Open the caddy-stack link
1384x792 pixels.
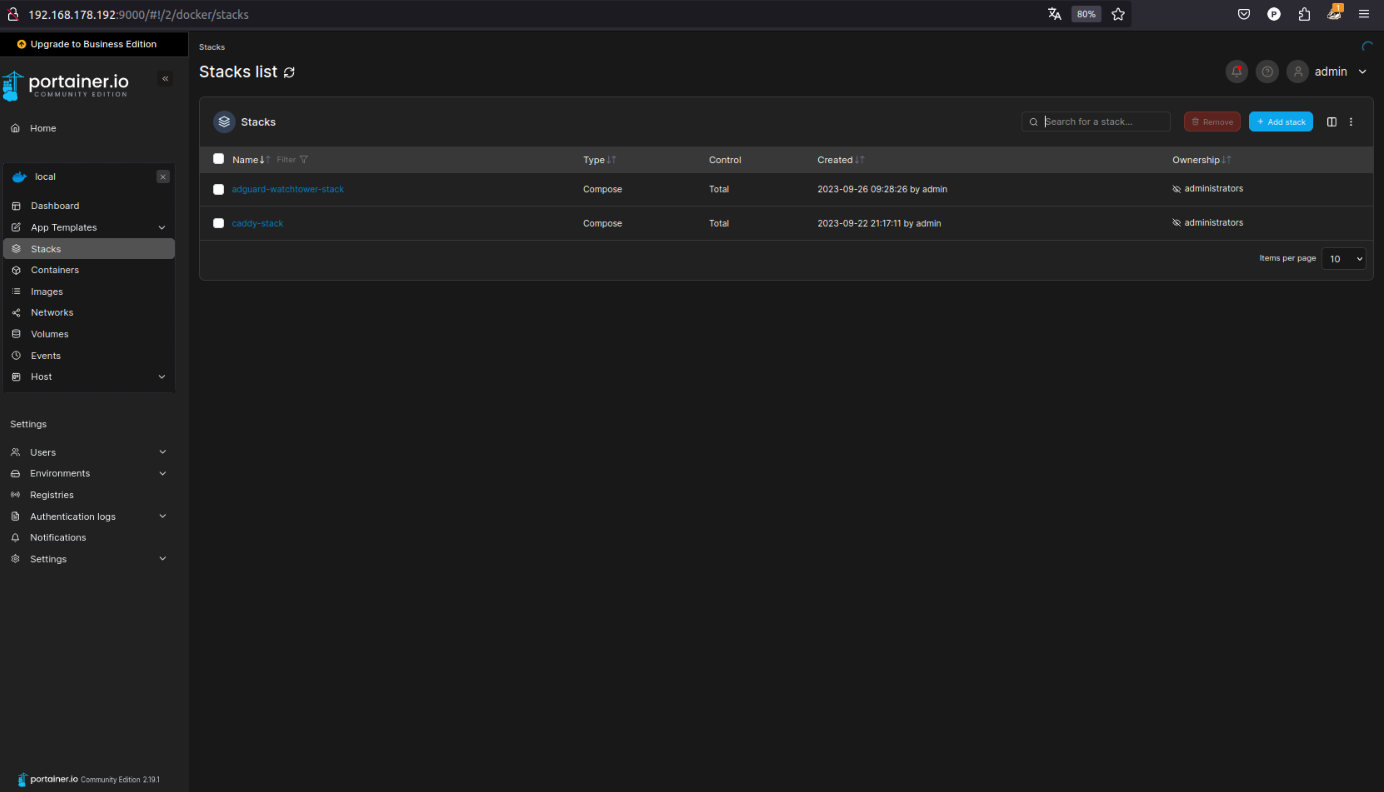coord(257,223)
